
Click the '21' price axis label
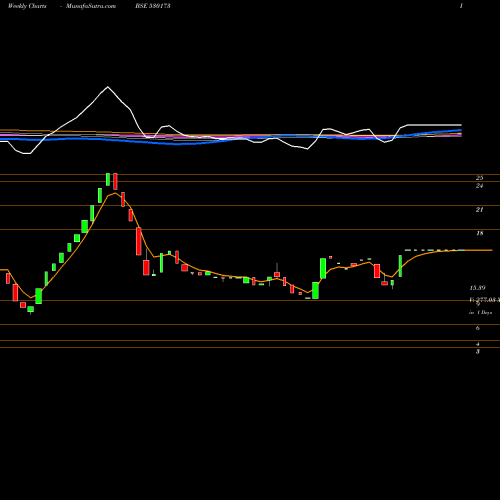pos(479,210)
